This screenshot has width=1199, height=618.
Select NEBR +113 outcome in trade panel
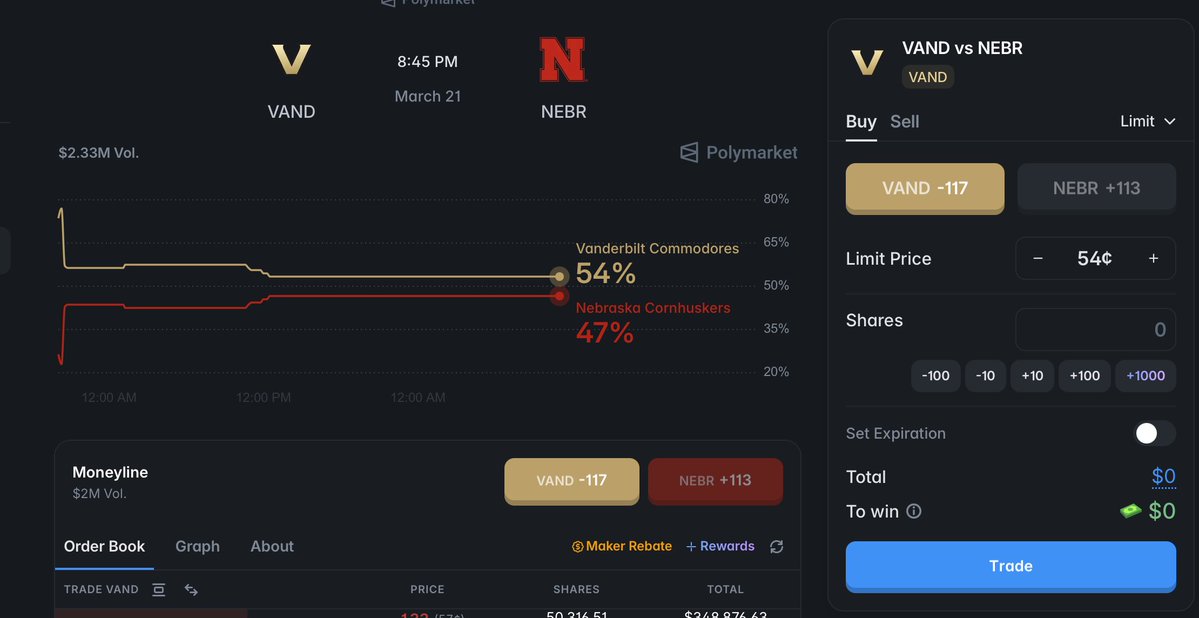coord(1096,188)
